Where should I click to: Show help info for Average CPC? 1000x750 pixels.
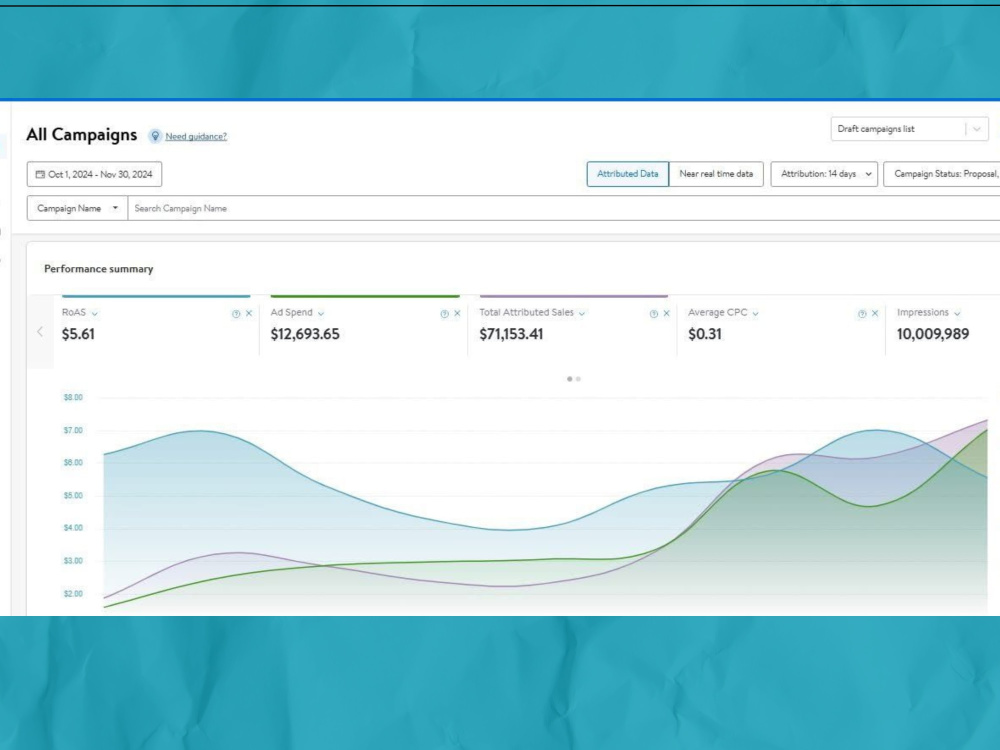click(x=862, y=314)
